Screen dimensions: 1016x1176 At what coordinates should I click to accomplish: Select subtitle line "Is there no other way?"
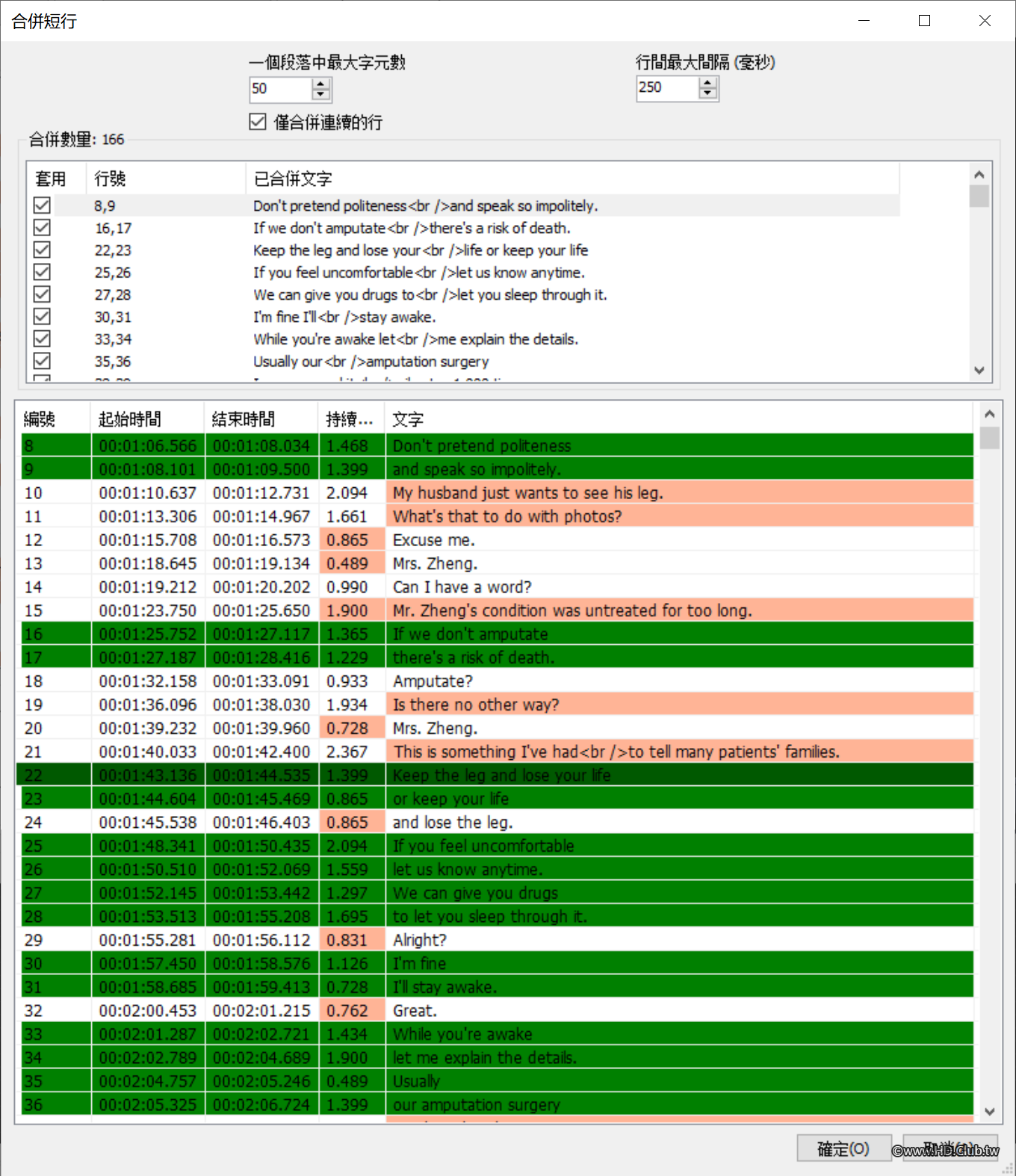pyautogui.click(x=495, y=705)
